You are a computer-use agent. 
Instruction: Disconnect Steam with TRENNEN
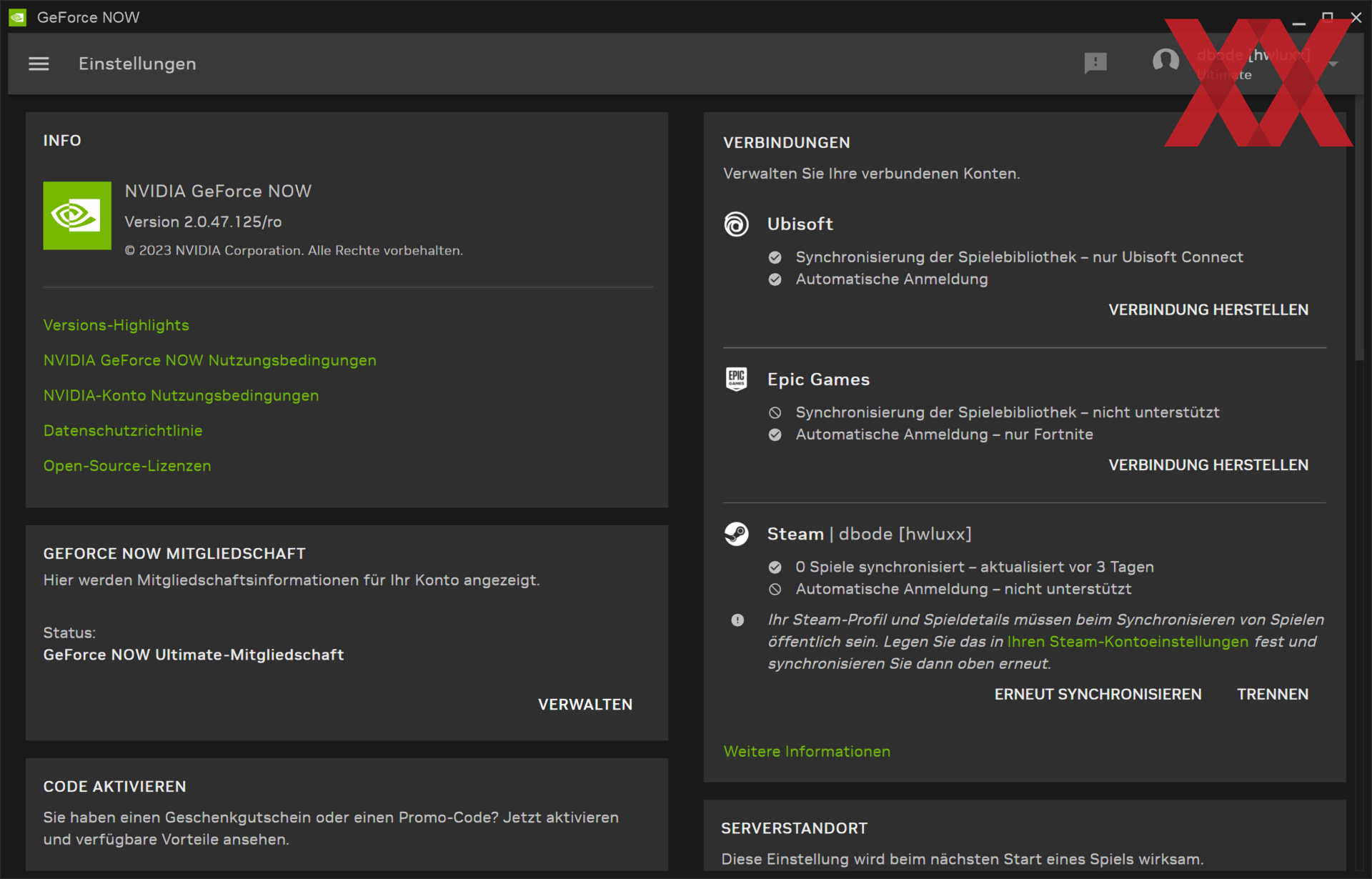click(1273, 694)
